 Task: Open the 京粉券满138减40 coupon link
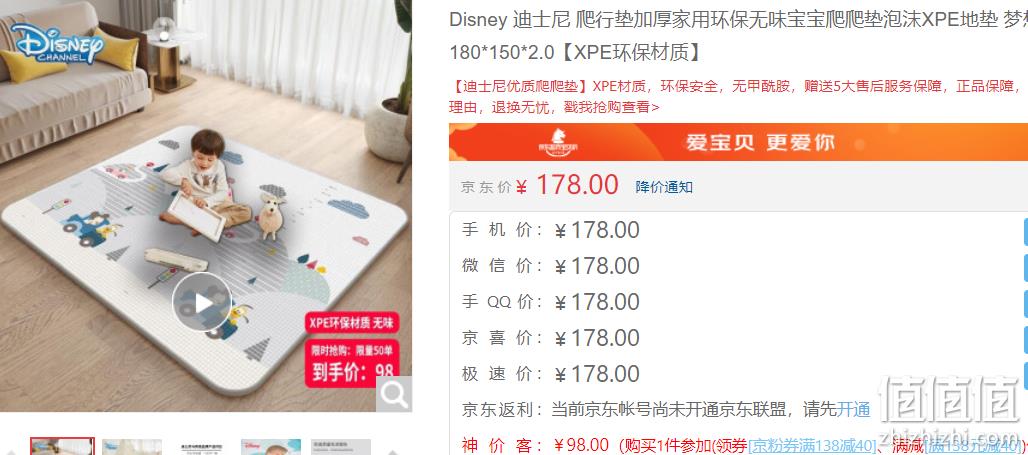pyautogui.click(x=811, y=446)
